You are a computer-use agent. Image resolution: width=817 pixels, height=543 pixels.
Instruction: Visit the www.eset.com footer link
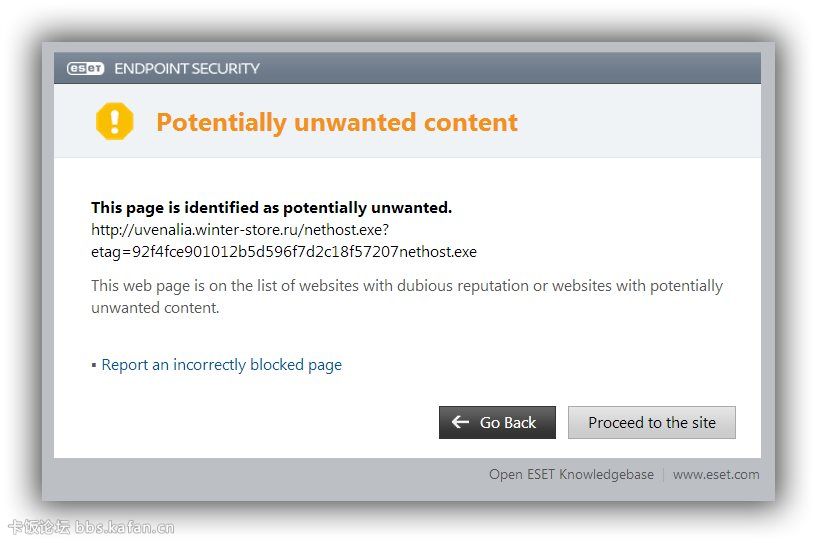pos(715,474)
